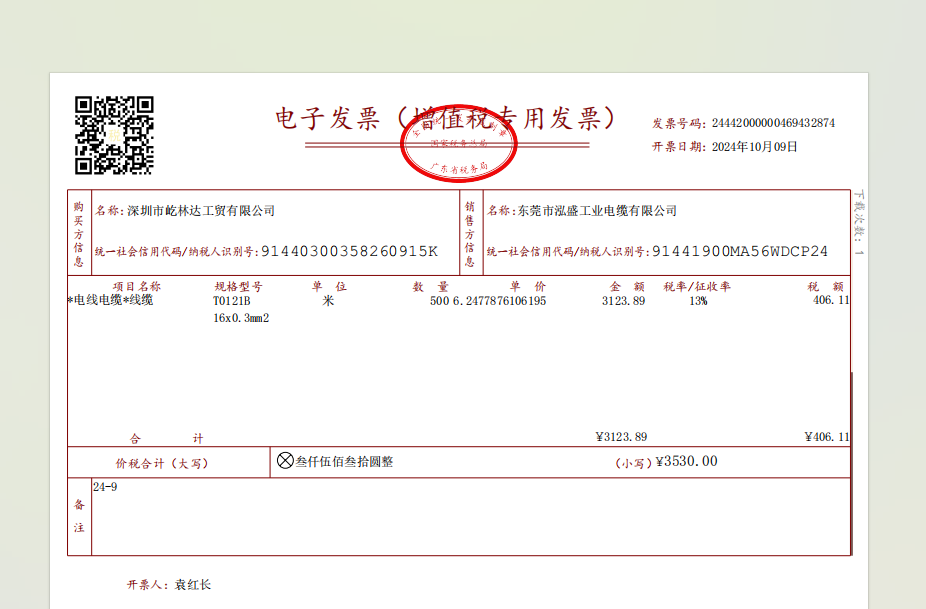The height and width of the screenshot is (609, 926).
Task: Click the total amount ¥3123.89
Action: [x=621, y=437]
